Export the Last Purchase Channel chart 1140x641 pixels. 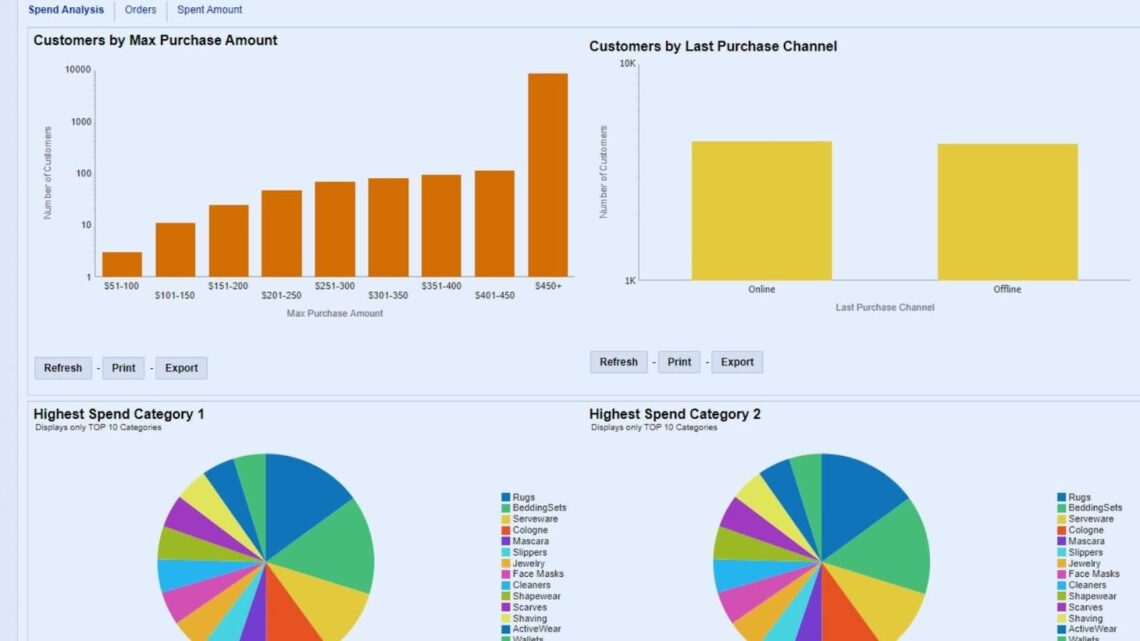pyautogui.click(x=737, y=362)
